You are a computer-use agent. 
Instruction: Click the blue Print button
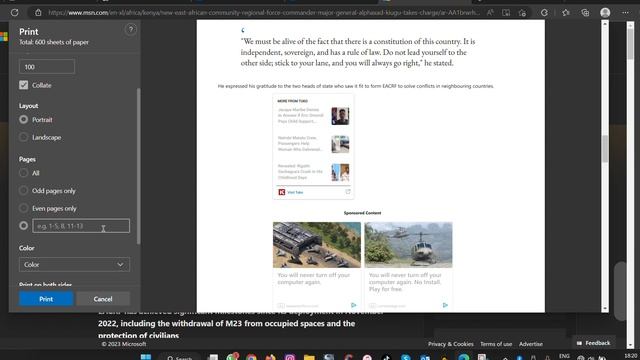tap(46, 299)
